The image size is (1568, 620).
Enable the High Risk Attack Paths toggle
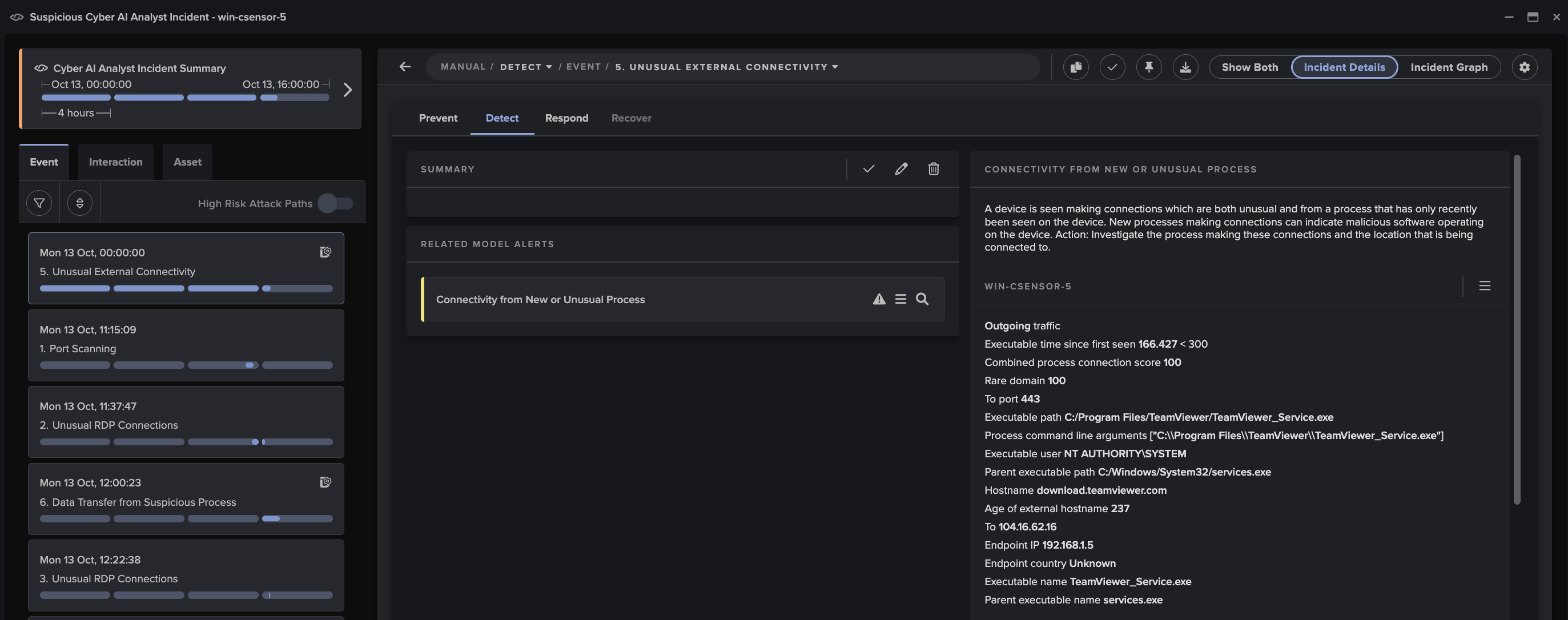point(336,204)
